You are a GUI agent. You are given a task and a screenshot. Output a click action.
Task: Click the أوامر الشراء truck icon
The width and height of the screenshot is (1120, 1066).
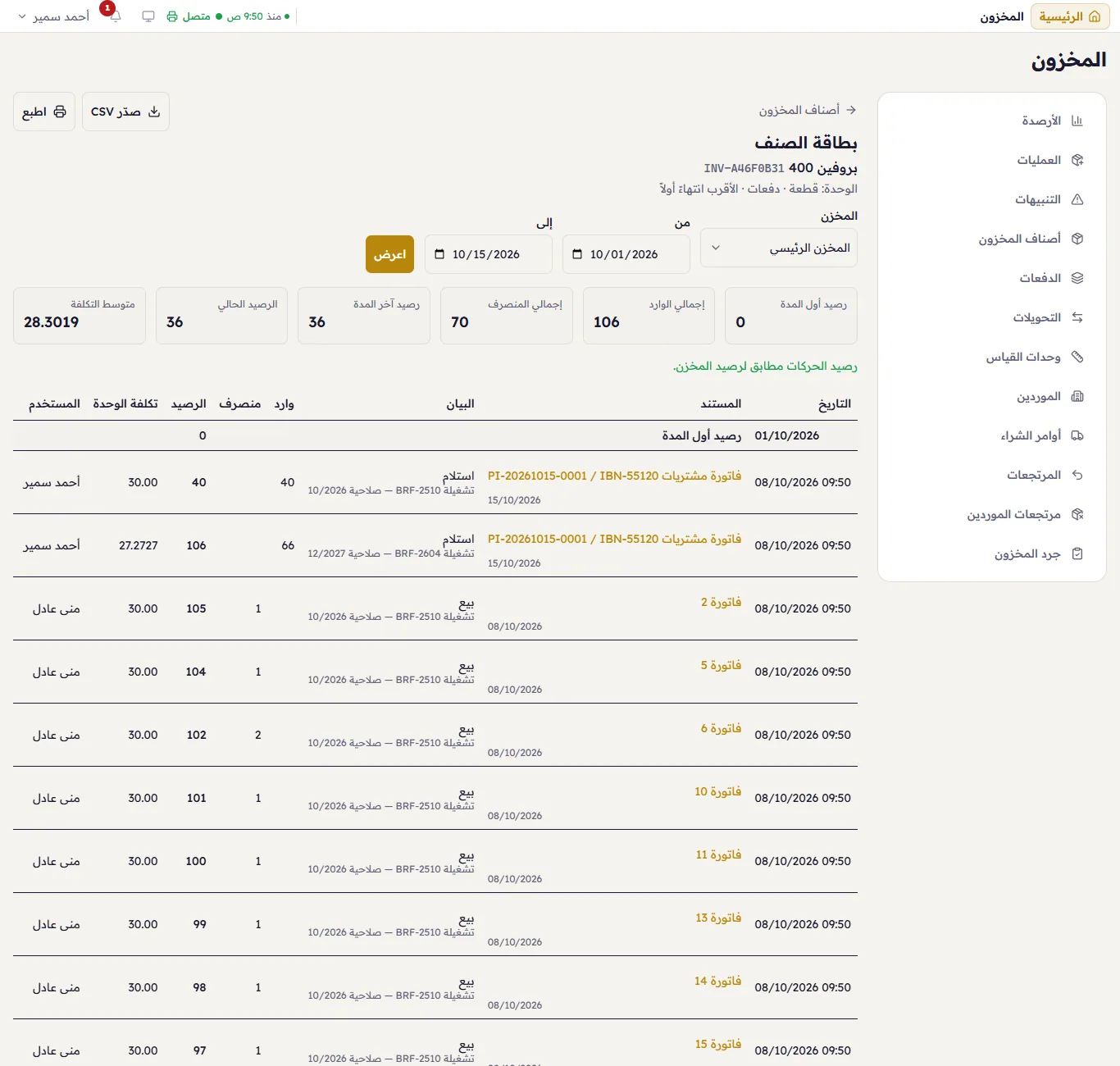pos(1077,435)
